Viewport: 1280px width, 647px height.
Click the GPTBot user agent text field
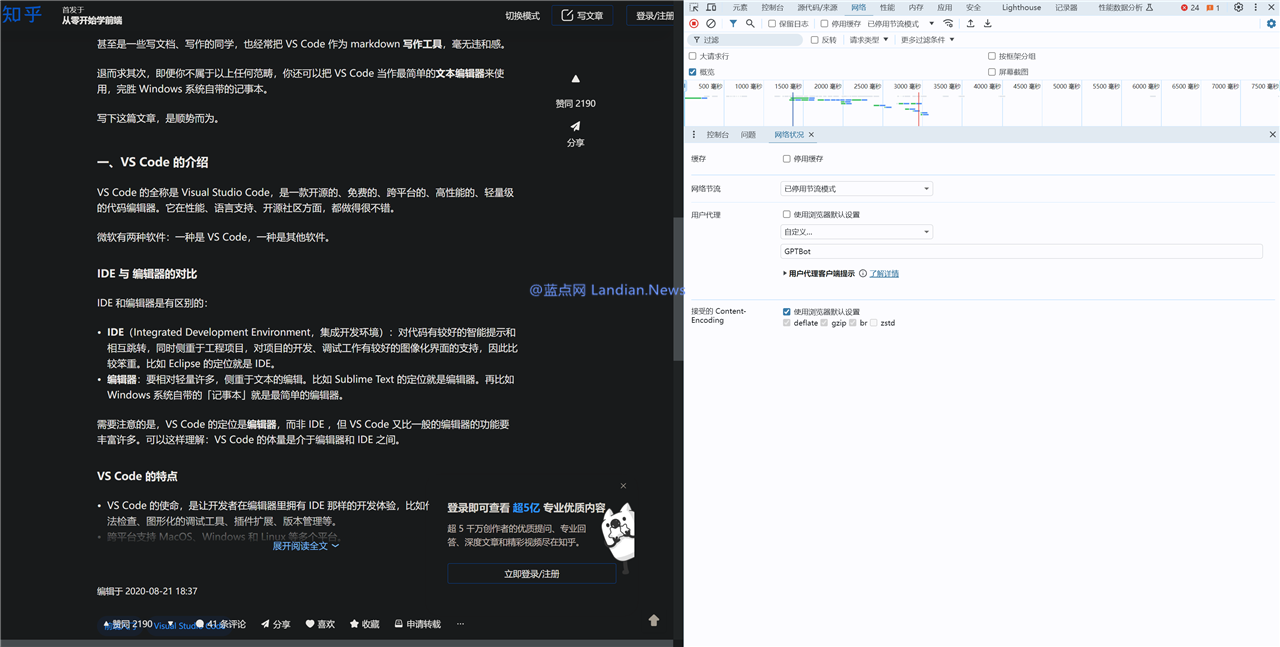pos(1021,252)
